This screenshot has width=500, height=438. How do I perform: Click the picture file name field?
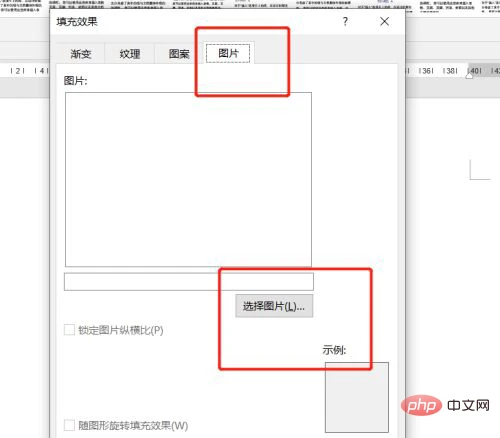(189, 282)
